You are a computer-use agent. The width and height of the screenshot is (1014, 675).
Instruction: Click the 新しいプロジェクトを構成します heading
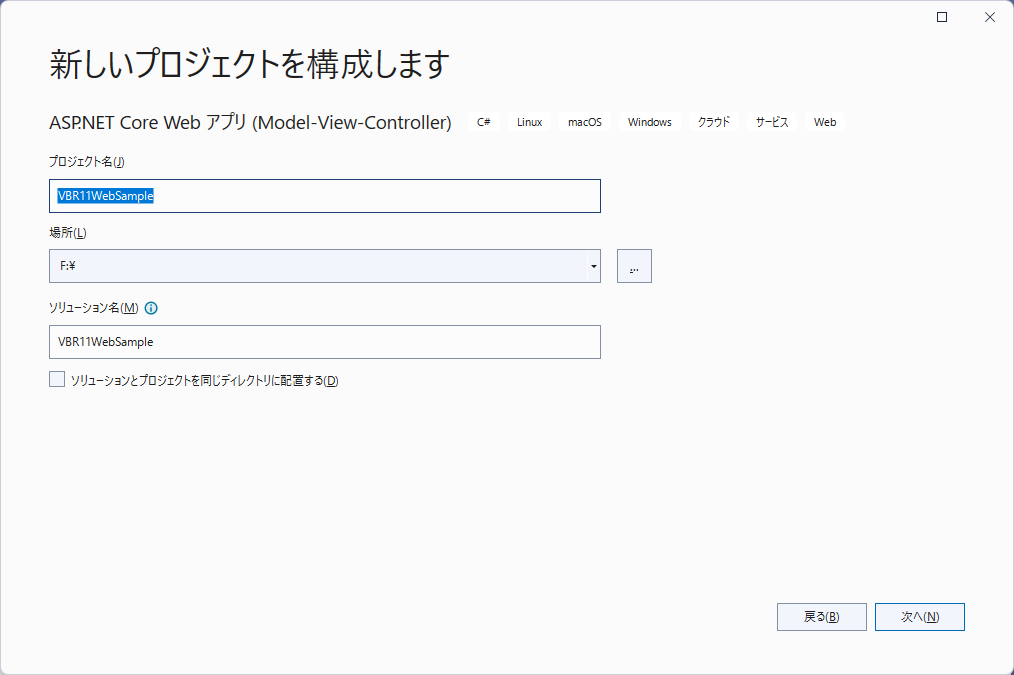(250, 65)
